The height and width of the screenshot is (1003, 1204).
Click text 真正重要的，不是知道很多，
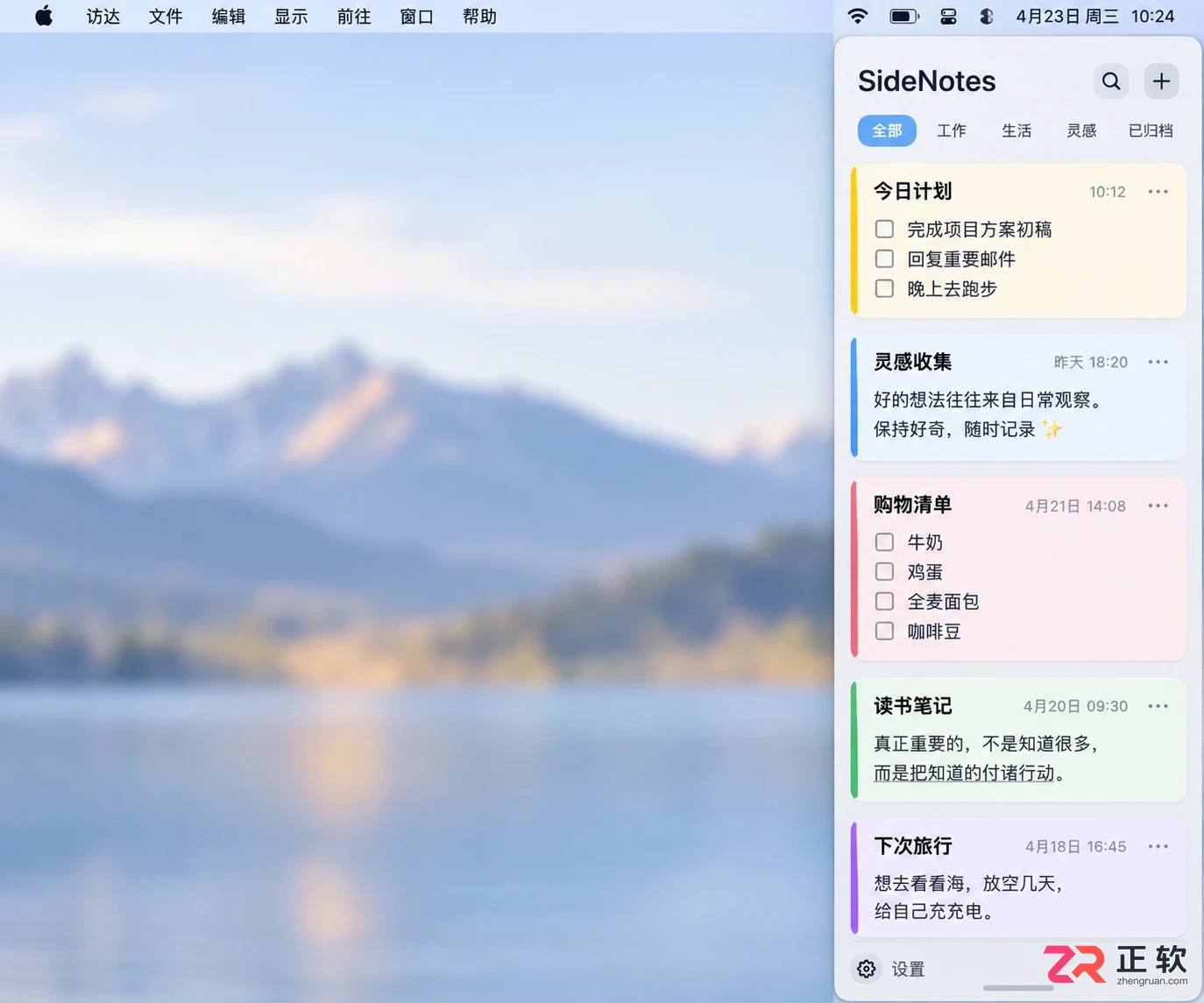986,744
